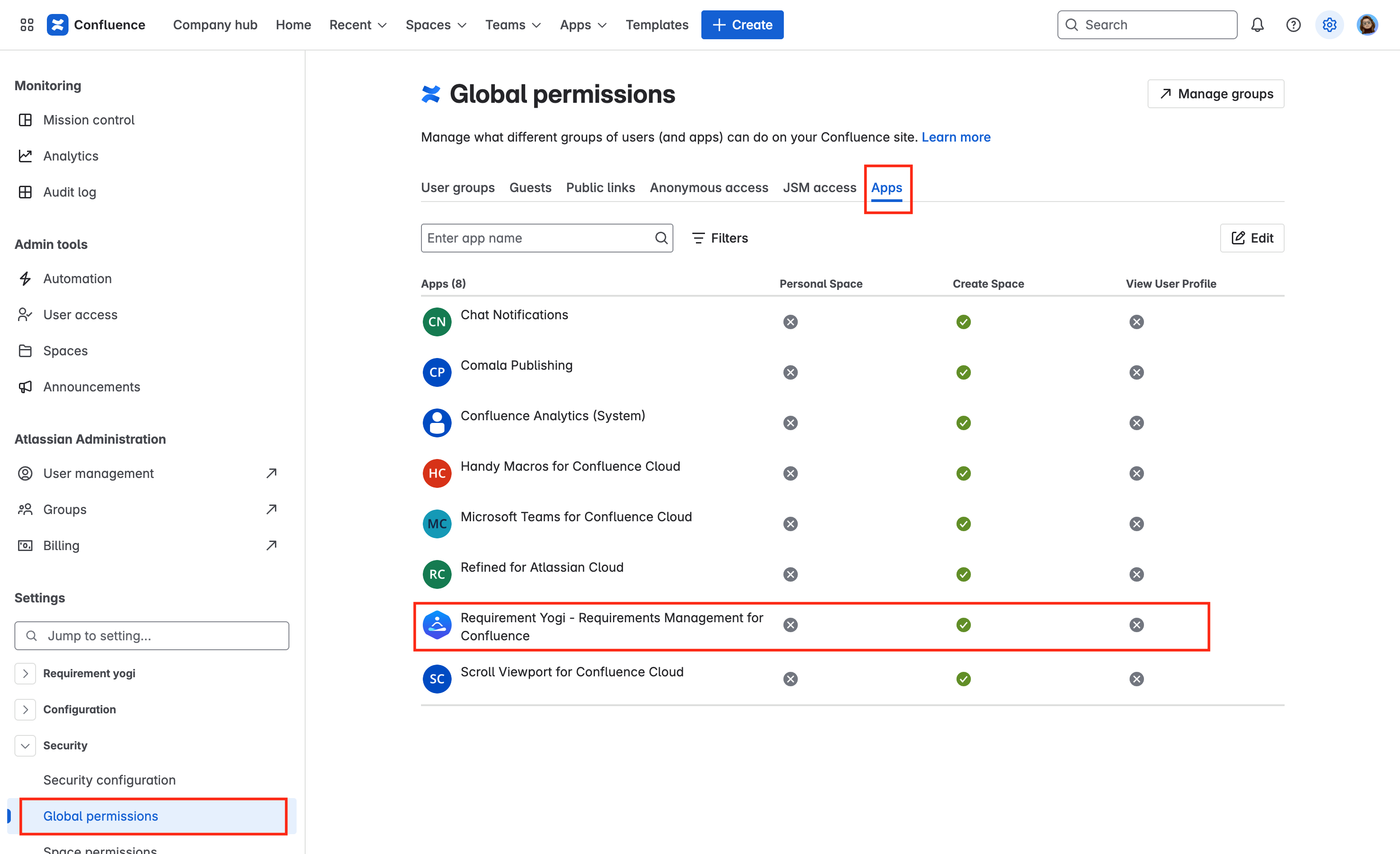The height and width of the screenshot is (854, 1400).
Task: Expand the Requirement yogi section in the sidebar
Action: [25, 673]
